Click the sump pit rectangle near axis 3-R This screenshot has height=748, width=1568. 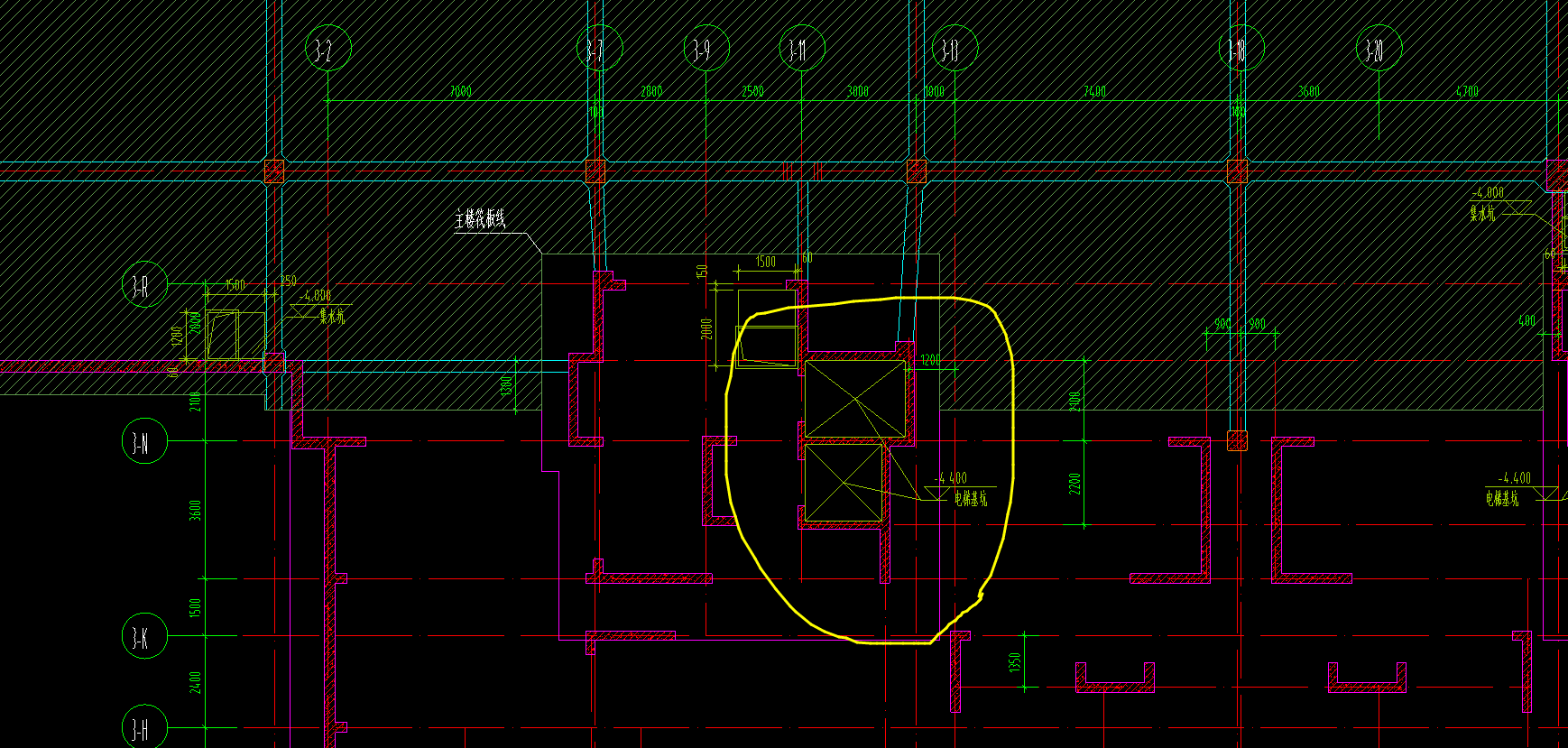[222, 335]
